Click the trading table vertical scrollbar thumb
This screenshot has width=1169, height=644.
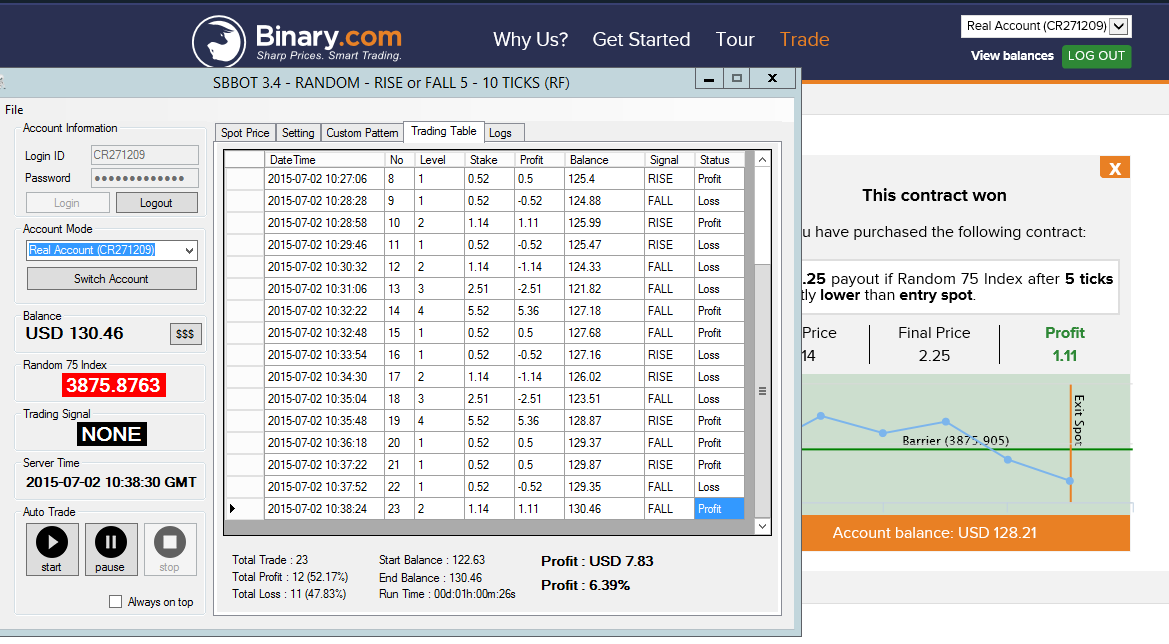pos(762,391)
